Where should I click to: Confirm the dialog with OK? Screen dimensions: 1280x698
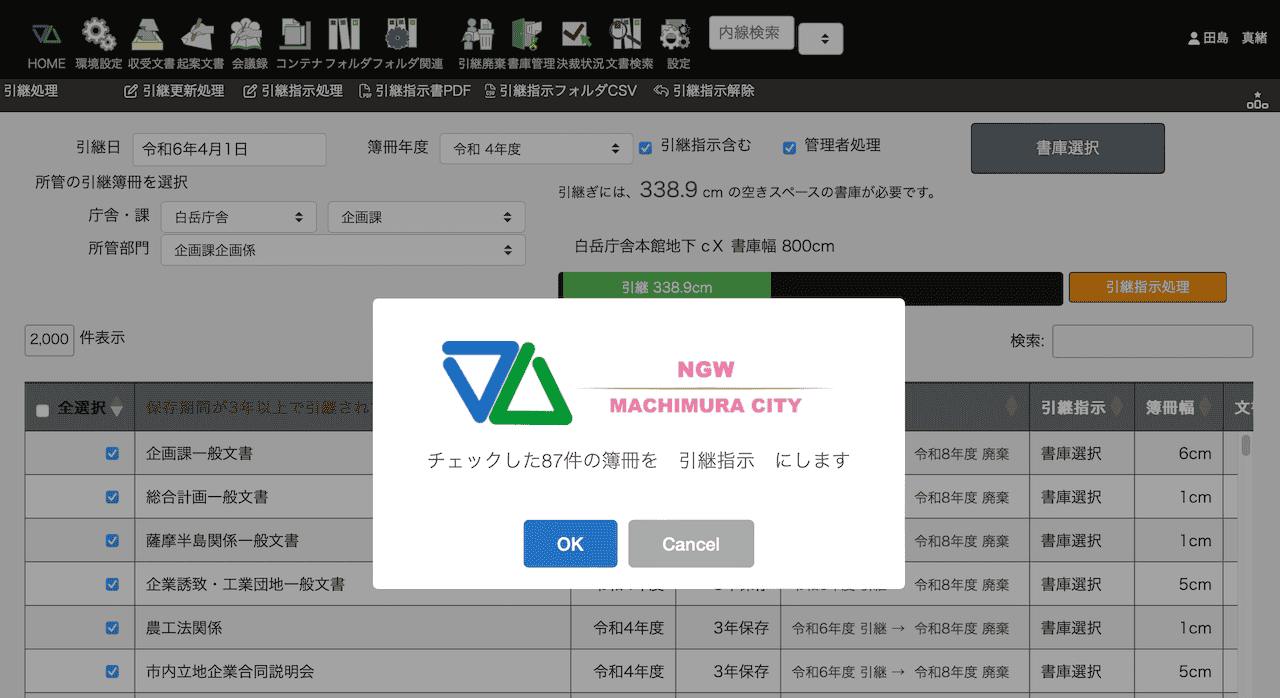click(x=570, y=544)
